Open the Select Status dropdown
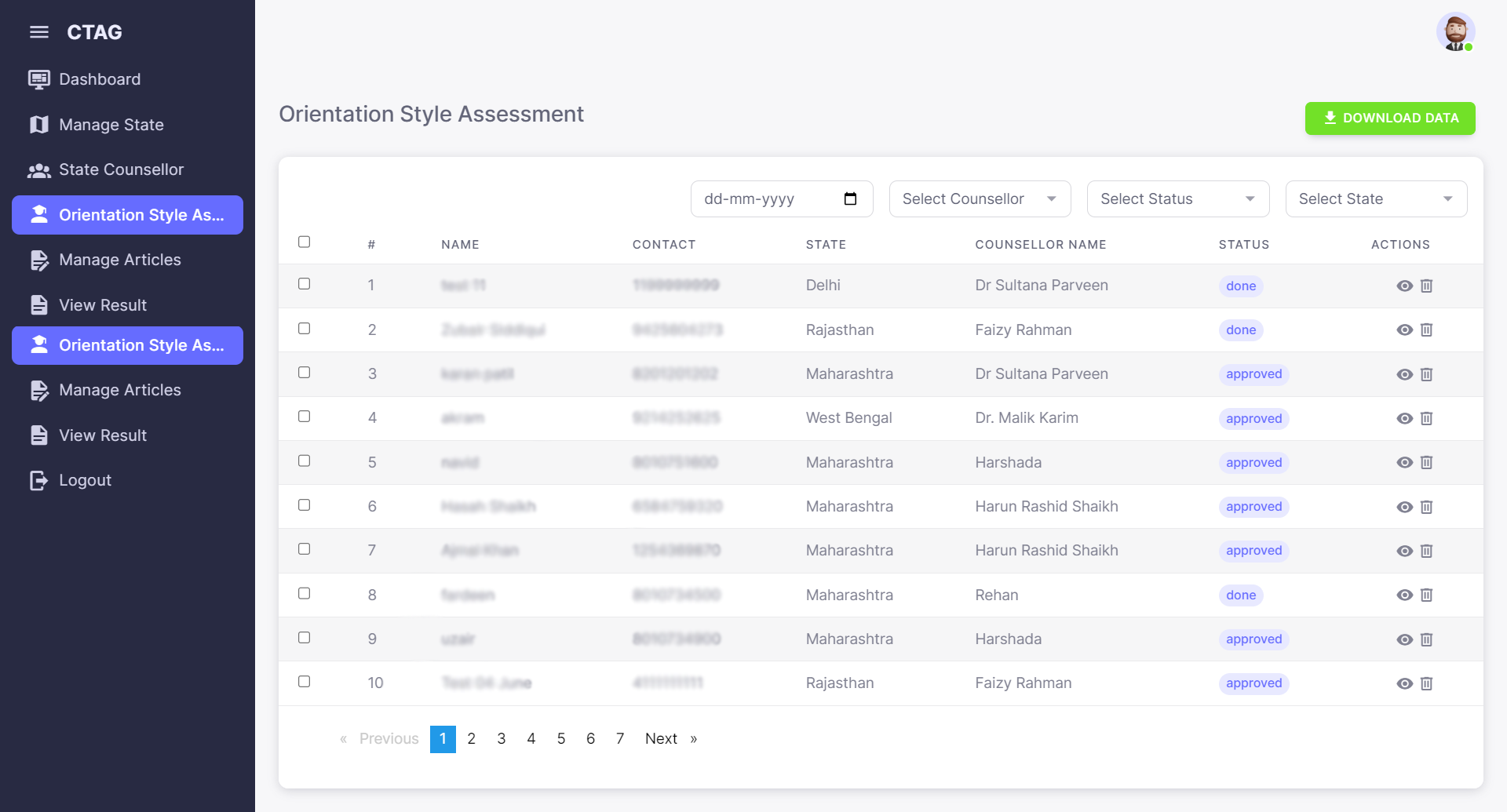The height and width of the screenshot is (812, 1507). click(x=1178, y=198)
